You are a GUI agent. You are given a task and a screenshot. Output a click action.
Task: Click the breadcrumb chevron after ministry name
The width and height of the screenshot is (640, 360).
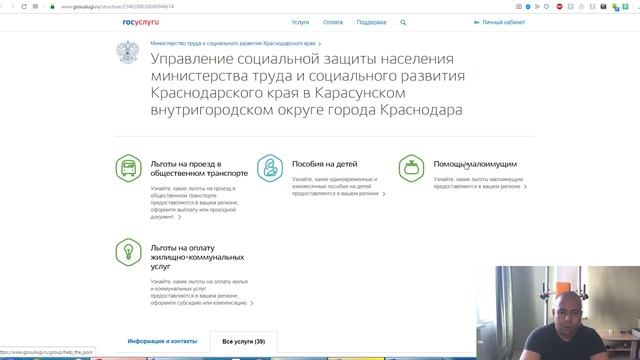click(320, 44)
